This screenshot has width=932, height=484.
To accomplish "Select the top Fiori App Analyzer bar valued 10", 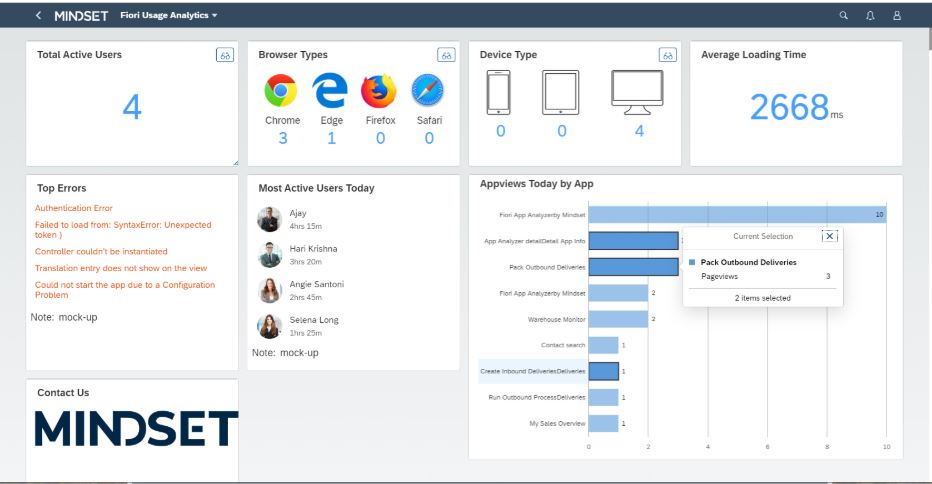I will tap(737, 215).
